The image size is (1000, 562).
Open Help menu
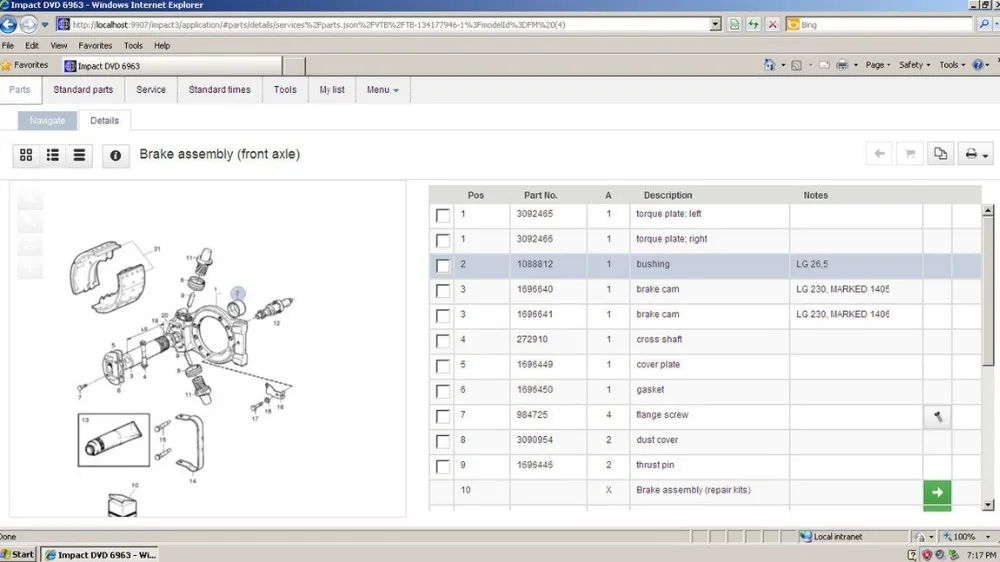click(x=162, y=46)
